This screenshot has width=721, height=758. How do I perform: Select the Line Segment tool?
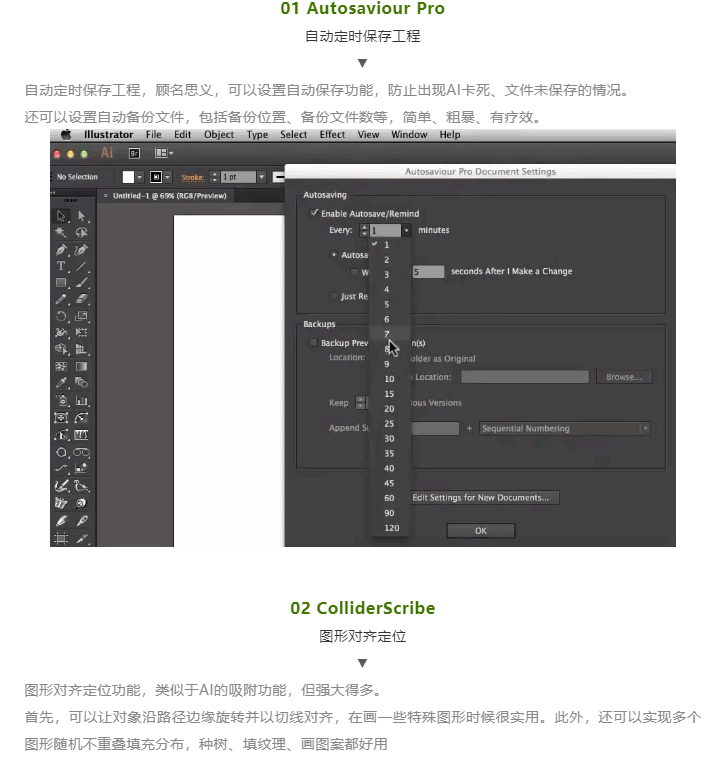click(x=81, y=266)
